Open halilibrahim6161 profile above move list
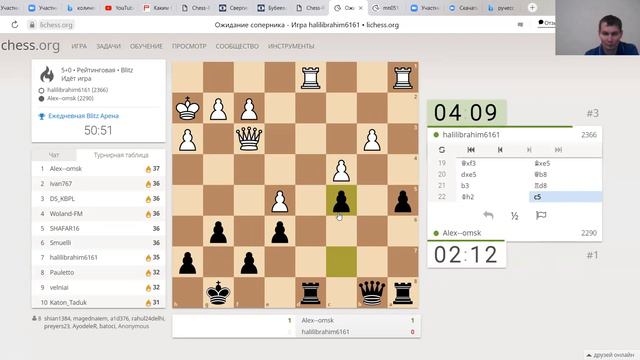 pos(471,135)
